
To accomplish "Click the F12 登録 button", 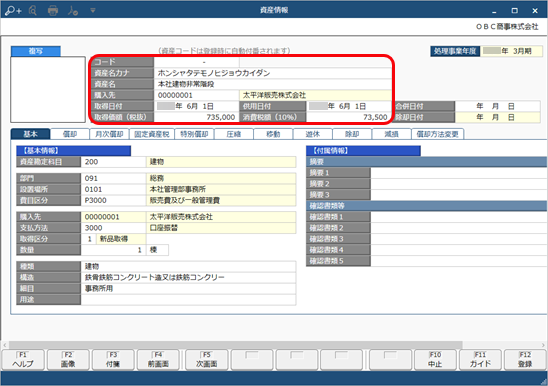I will click(525, 359).
